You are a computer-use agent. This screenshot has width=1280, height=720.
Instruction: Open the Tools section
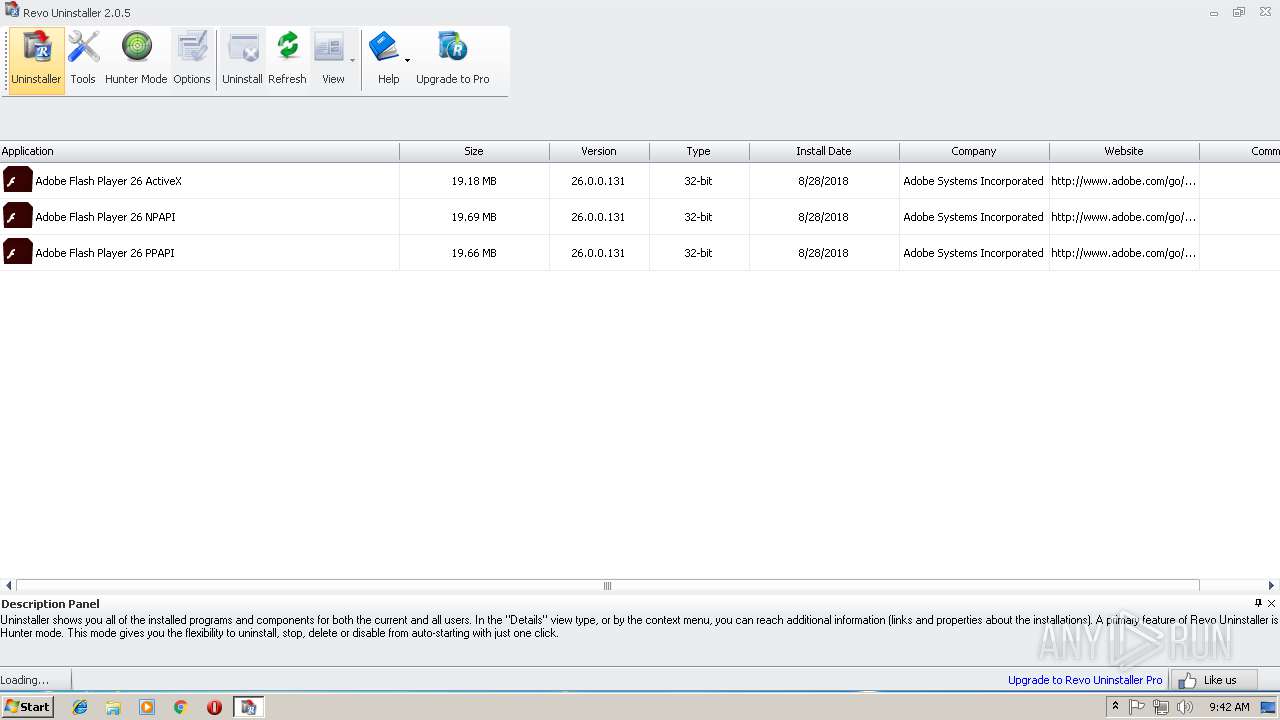coord(83,60)
